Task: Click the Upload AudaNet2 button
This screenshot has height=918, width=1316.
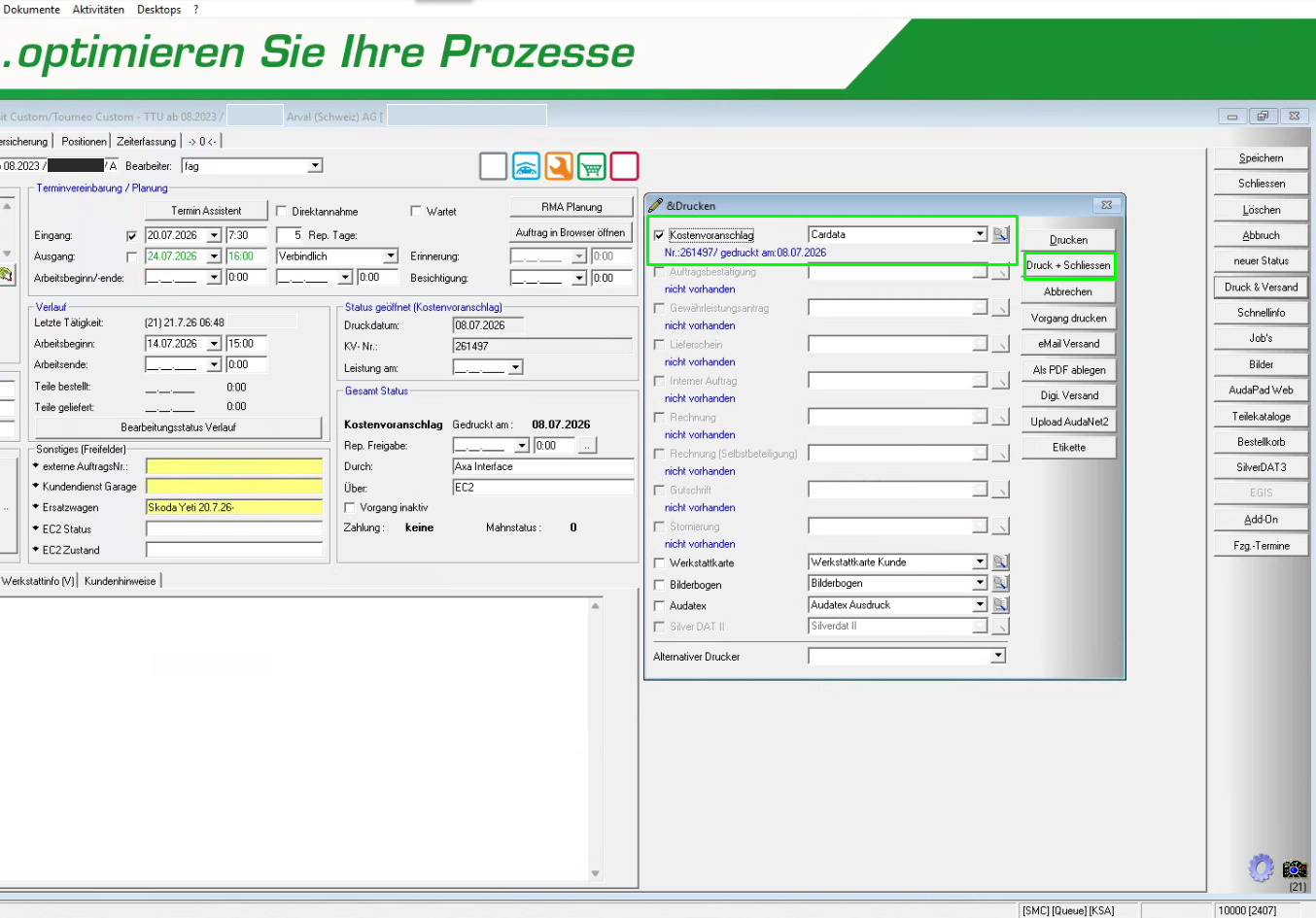Action: coord(1068,422)
